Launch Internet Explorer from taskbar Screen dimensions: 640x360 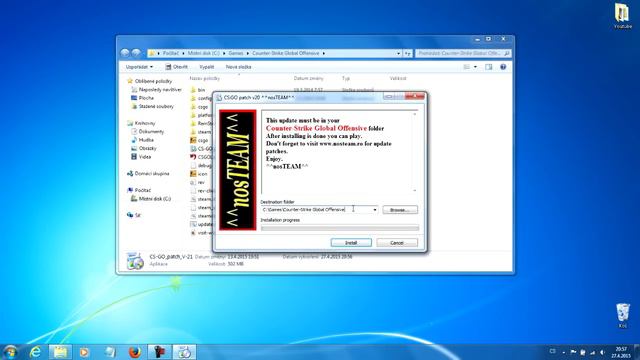36,352
